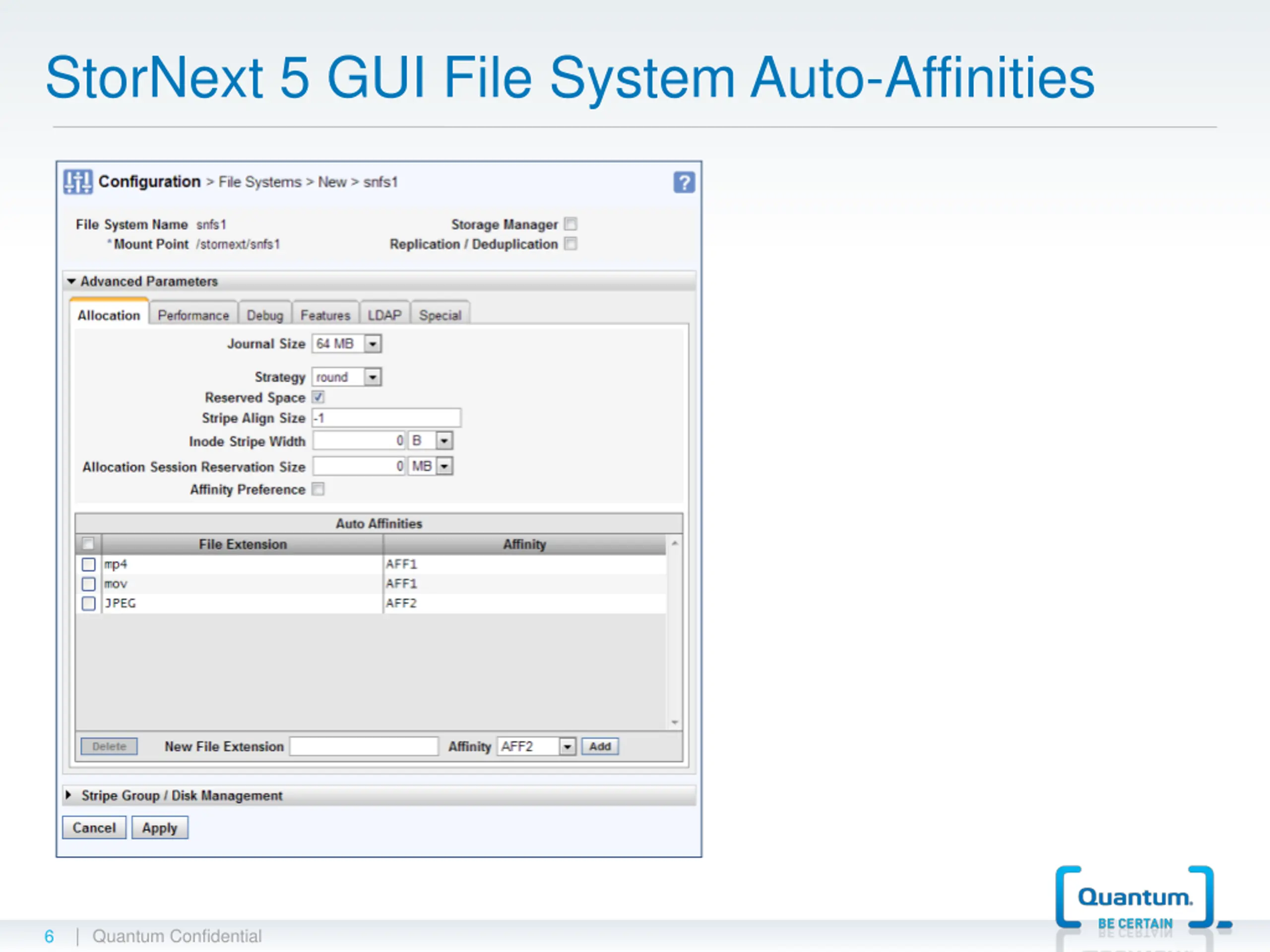Click the Configuration mixer icon
This screenshot has width=1270, height=952.
point(77,182)
